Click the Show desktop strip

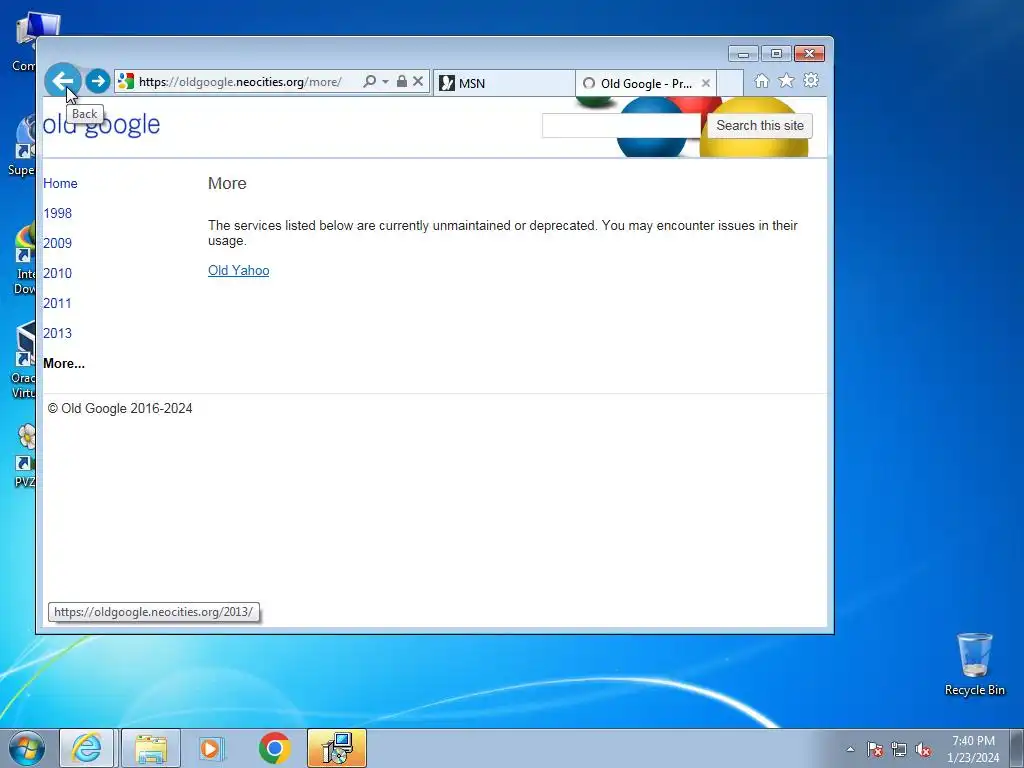[x=1017, y=748]
